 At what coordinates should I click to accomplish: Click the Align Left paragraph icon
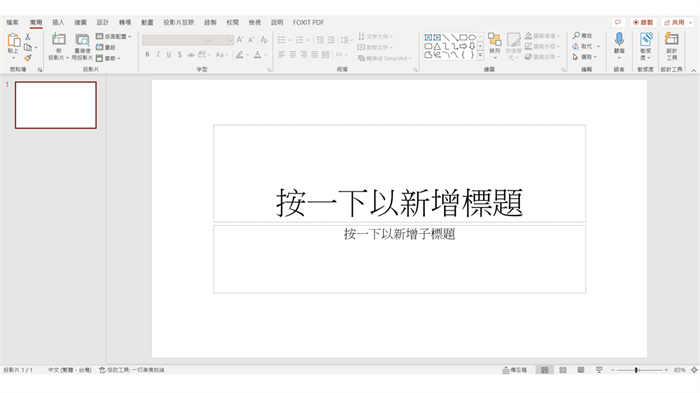(x=282, y=54)
